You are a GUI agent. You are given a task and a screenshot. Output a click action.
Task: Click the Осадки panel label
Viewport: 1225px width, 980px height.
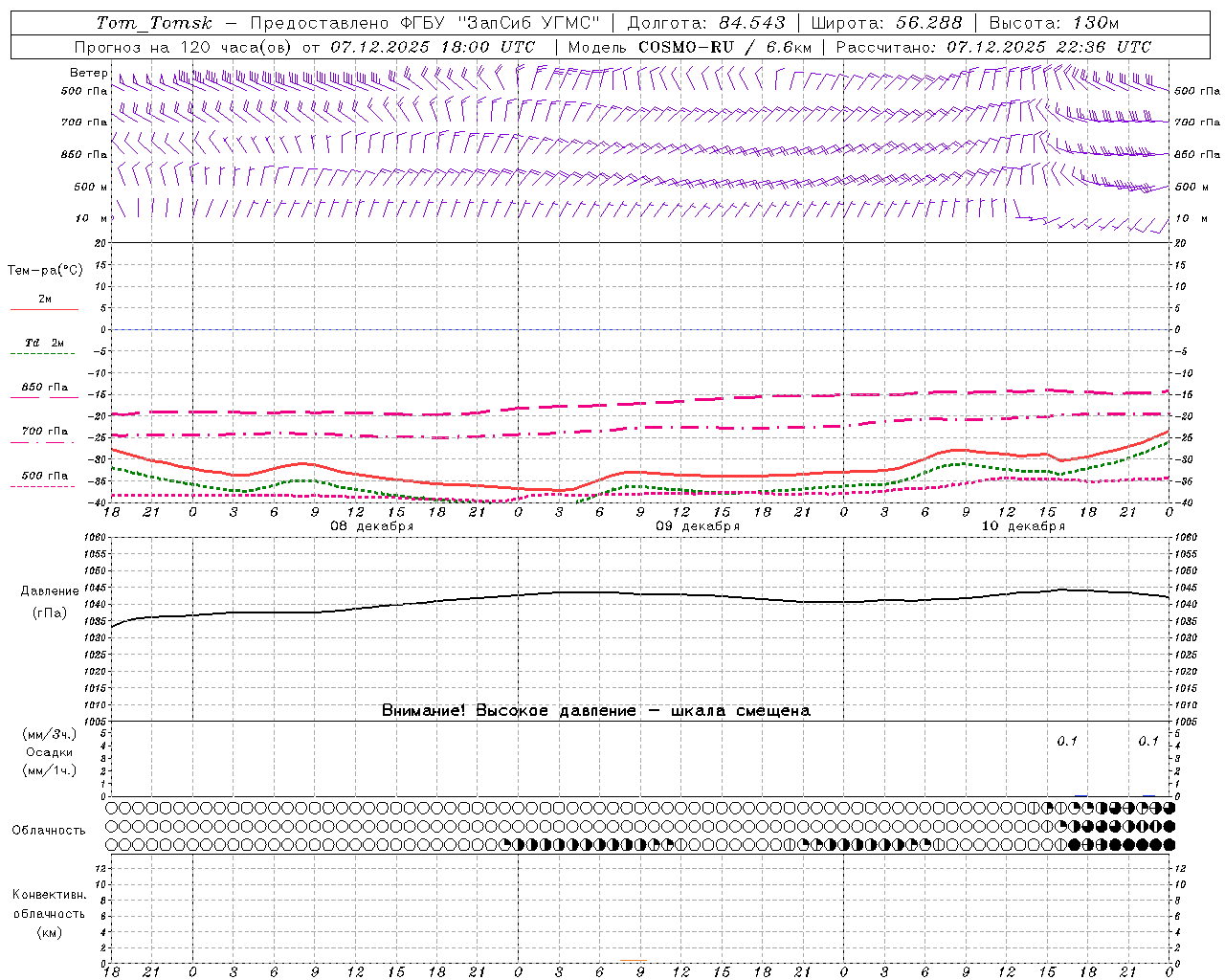[50, 752]
